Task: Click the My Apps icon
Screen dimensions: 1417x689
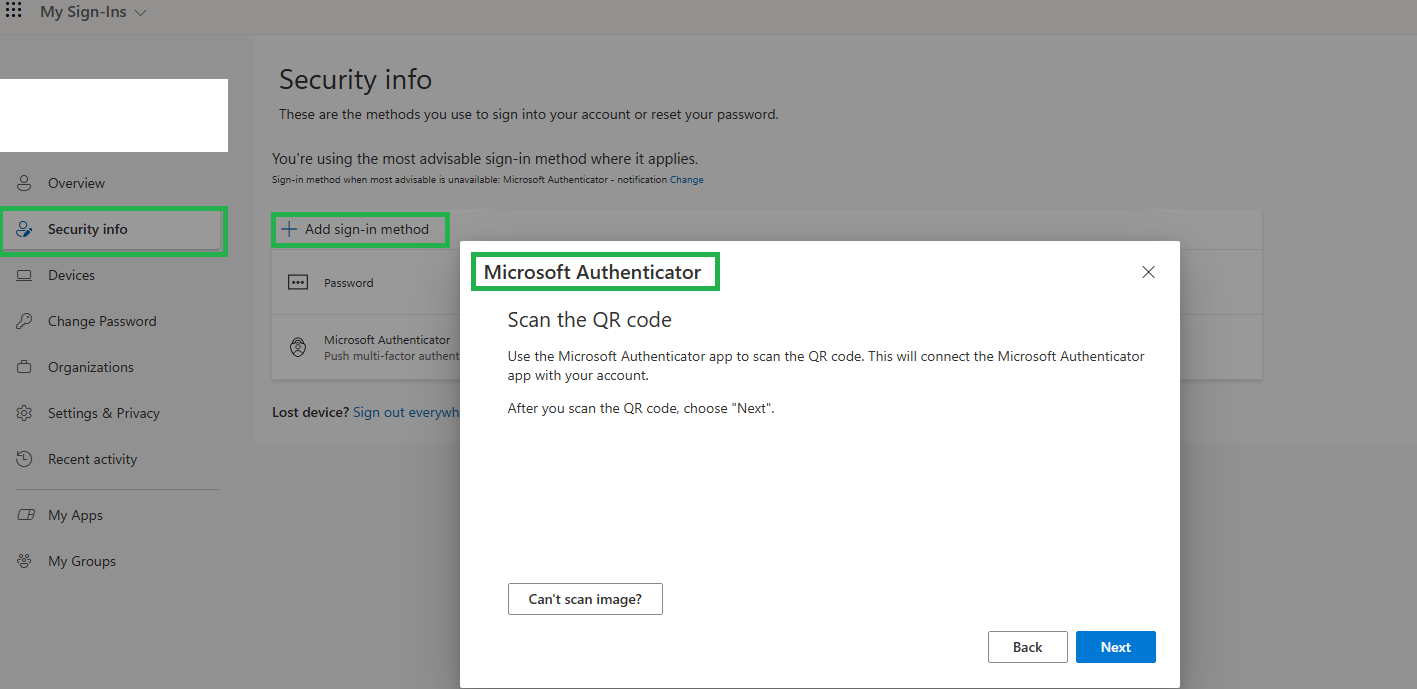Action: coord(25,515)
